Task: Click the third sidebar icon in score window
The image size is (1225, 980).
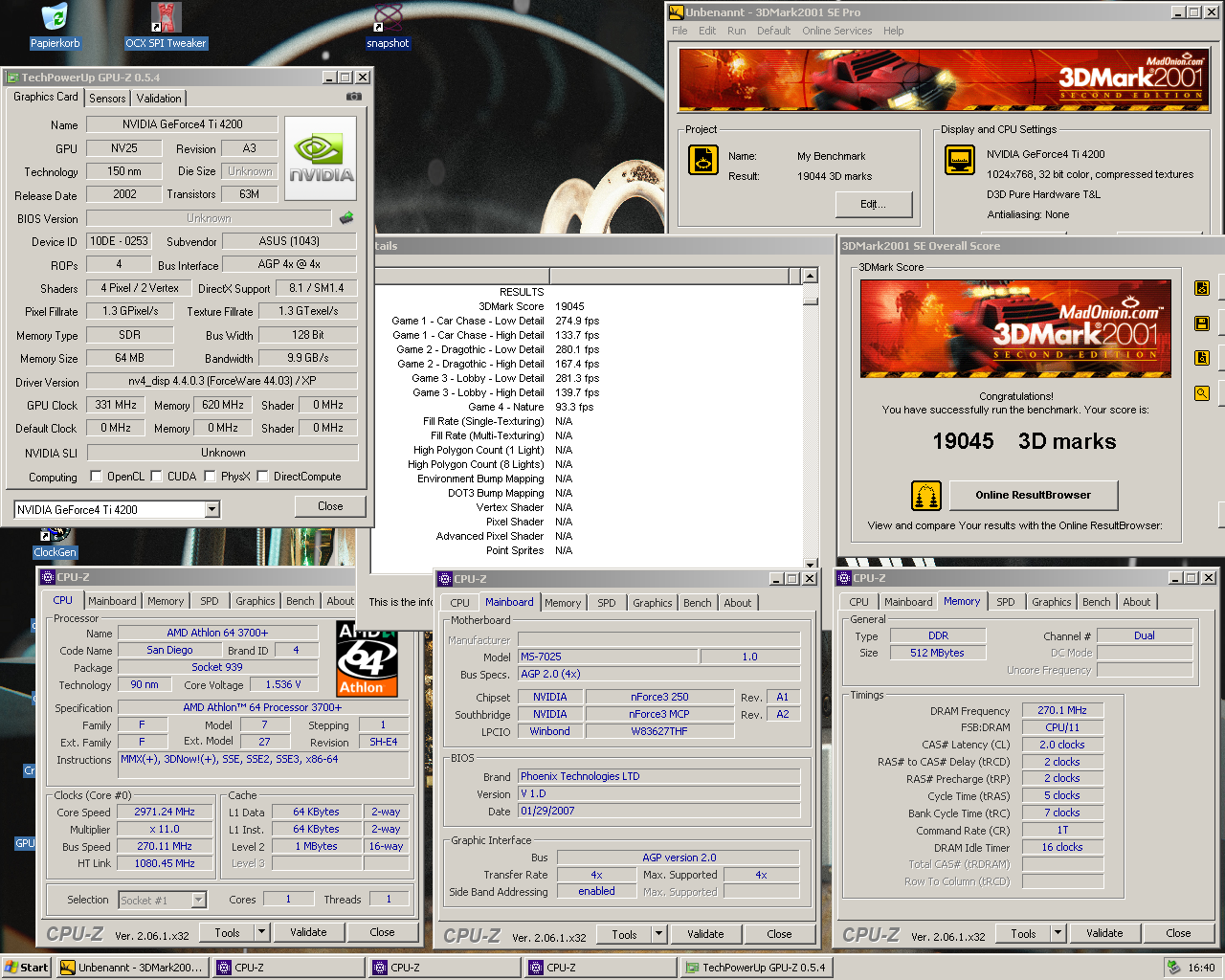Action: click(x=1202, y=358)
